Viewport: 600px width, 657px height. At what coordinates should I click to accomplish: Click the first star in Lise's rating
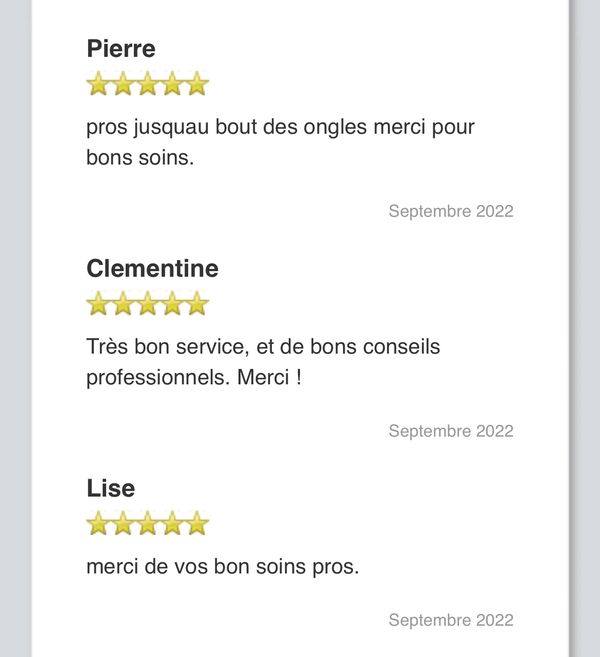tap(98, 524)
